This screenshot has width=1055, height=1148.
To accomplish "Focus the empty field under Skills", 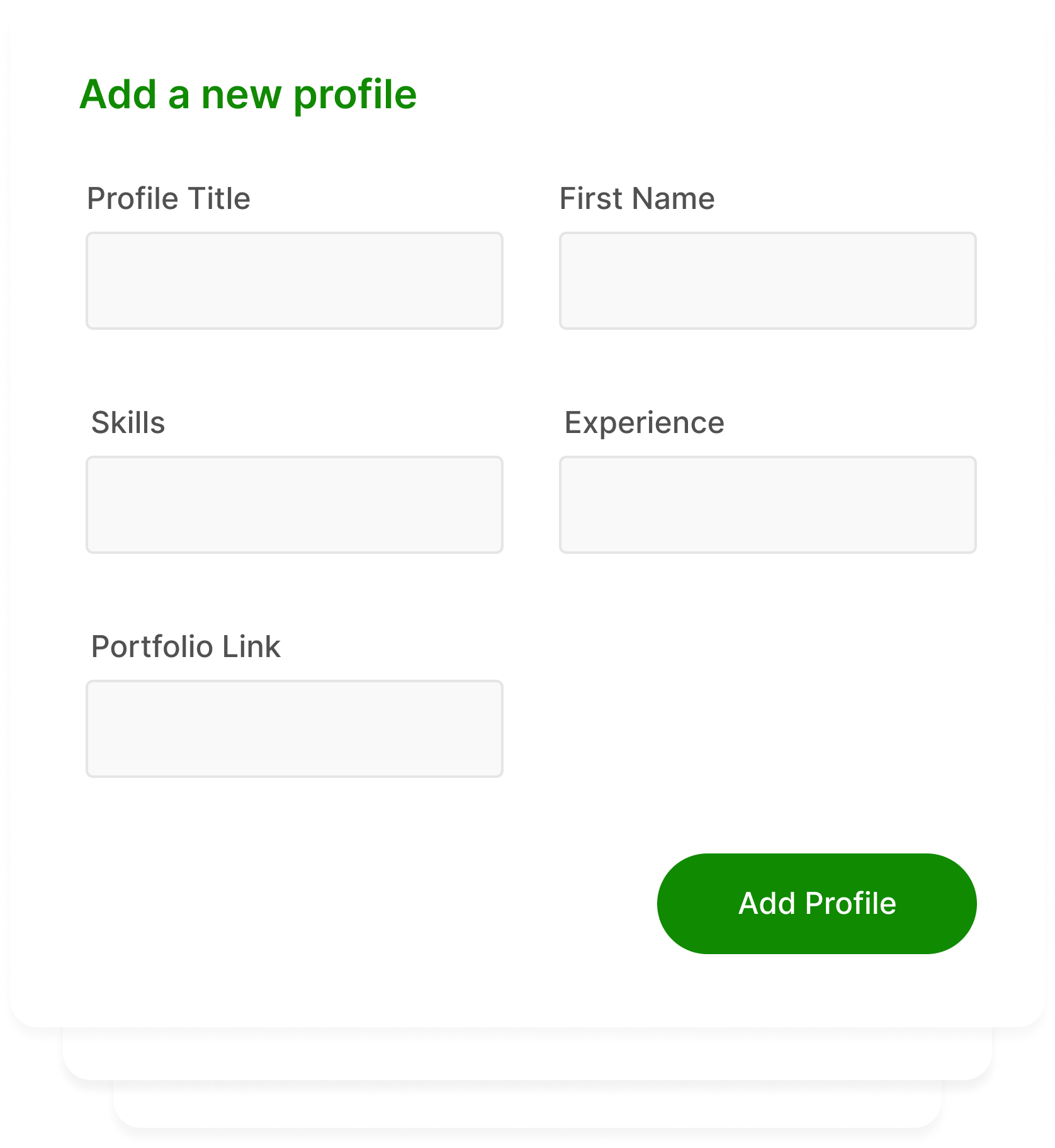I will [x=294, y=504].
